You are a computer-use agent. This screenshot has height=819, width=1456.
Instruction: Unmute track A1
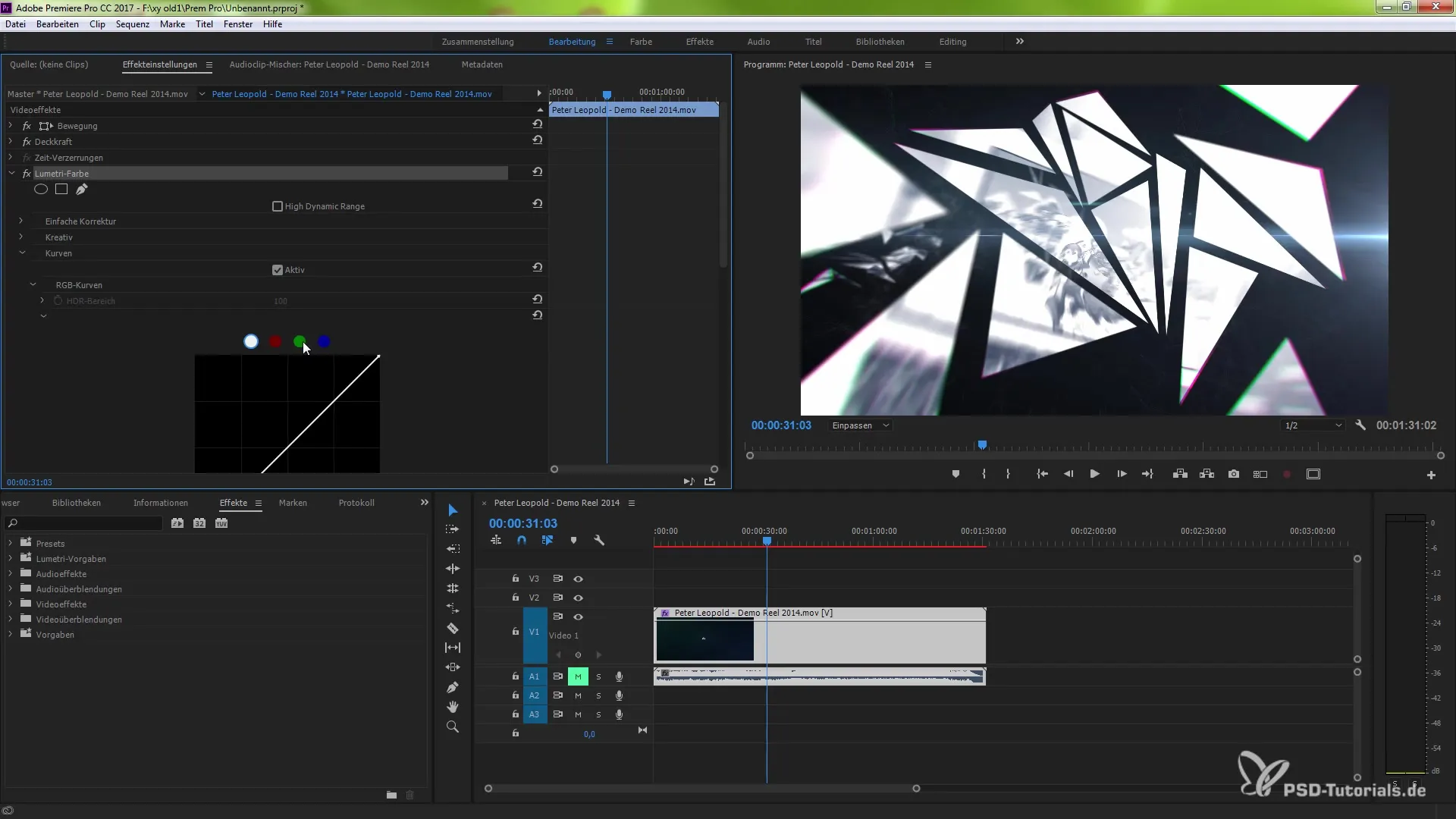coord(578,676)
